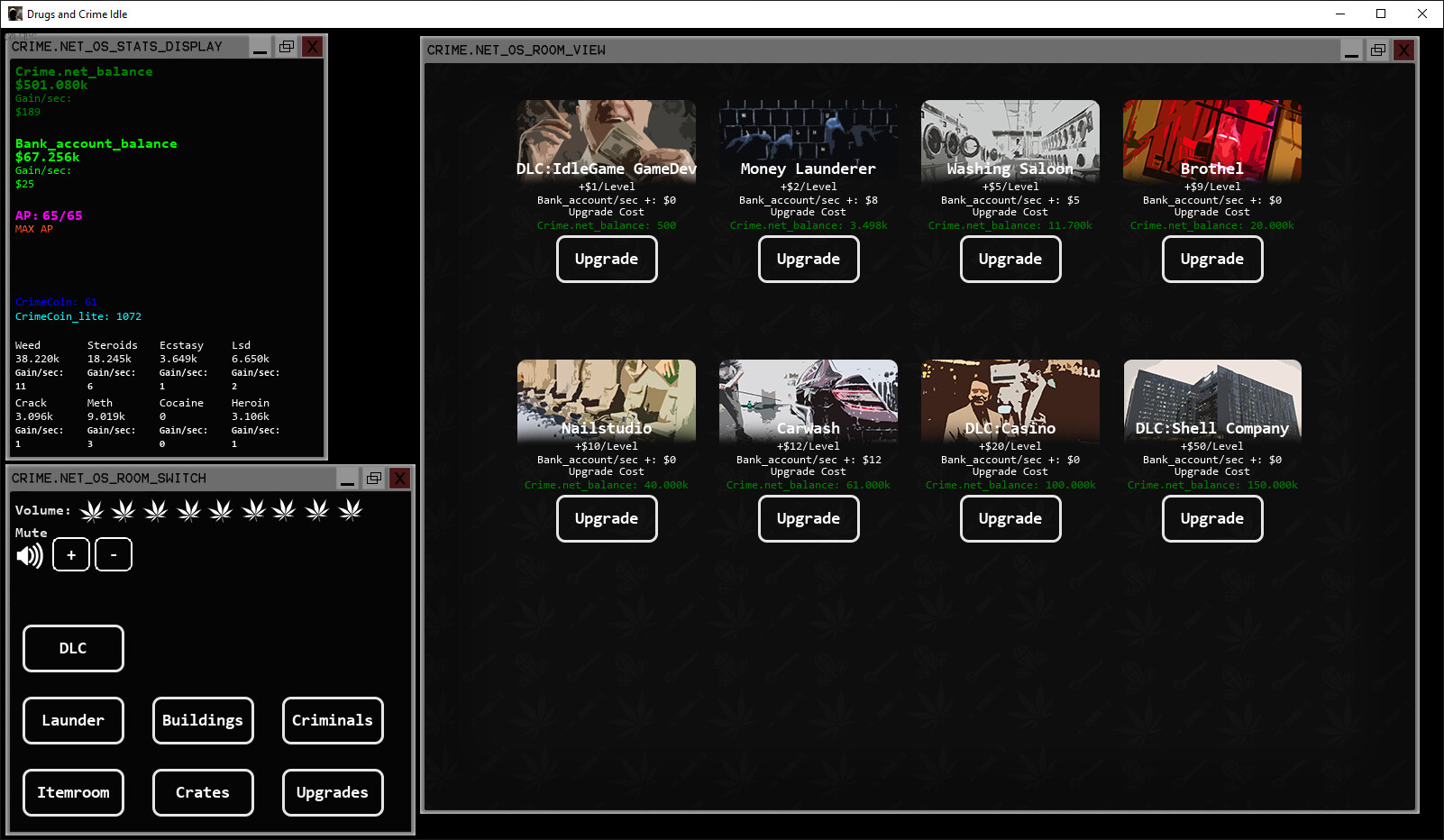Click the first cannabis leaf volume icon
Screen dimensions: 1444x840
(91, 510)
